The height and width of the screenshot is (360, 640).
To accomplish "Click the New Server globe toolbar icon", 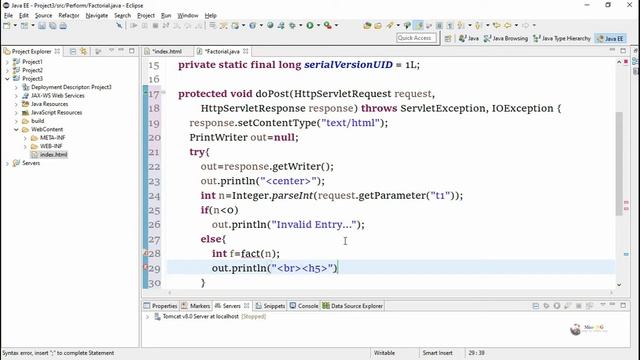I will [270, 25].
